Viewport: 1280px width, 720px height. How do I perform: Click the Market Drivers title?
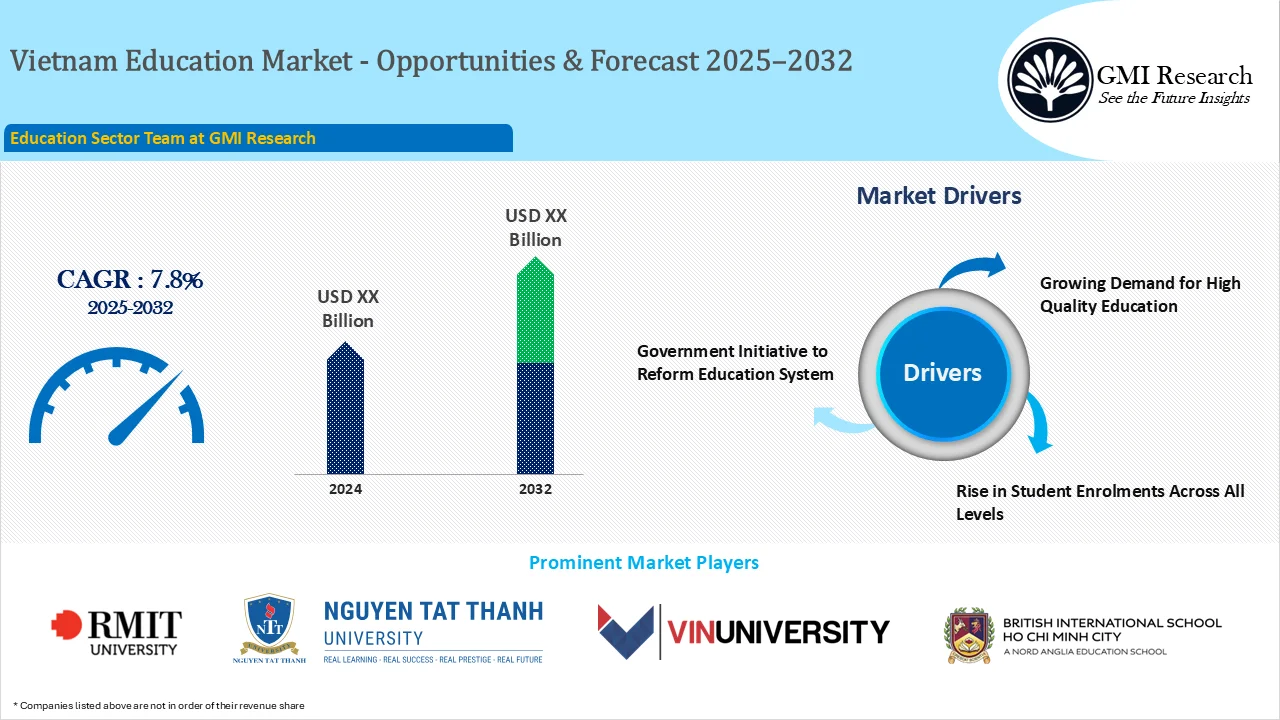click(x=938, y=195)
